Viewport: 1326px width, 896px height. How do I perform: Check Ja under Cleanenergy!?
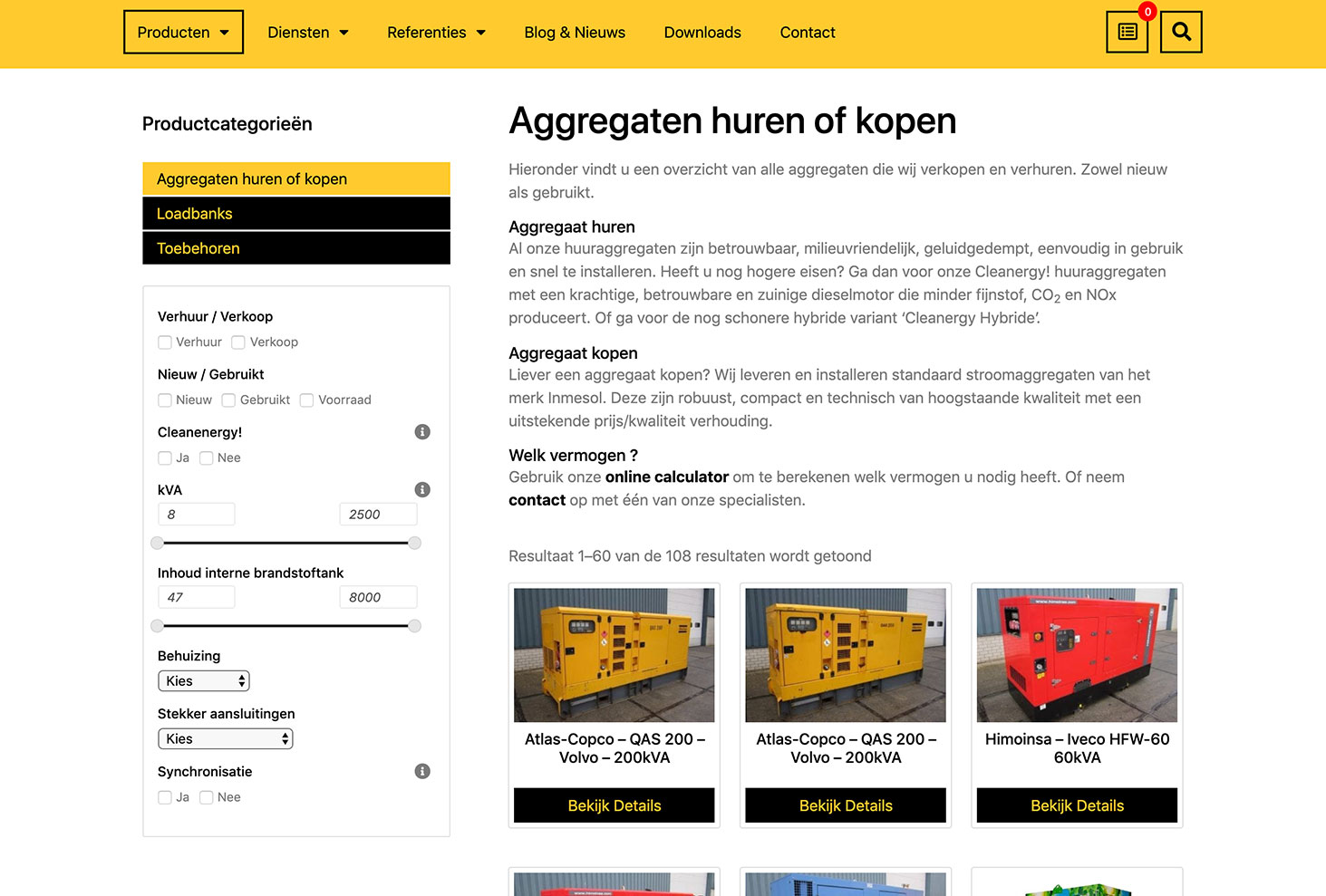coord(165,458)
